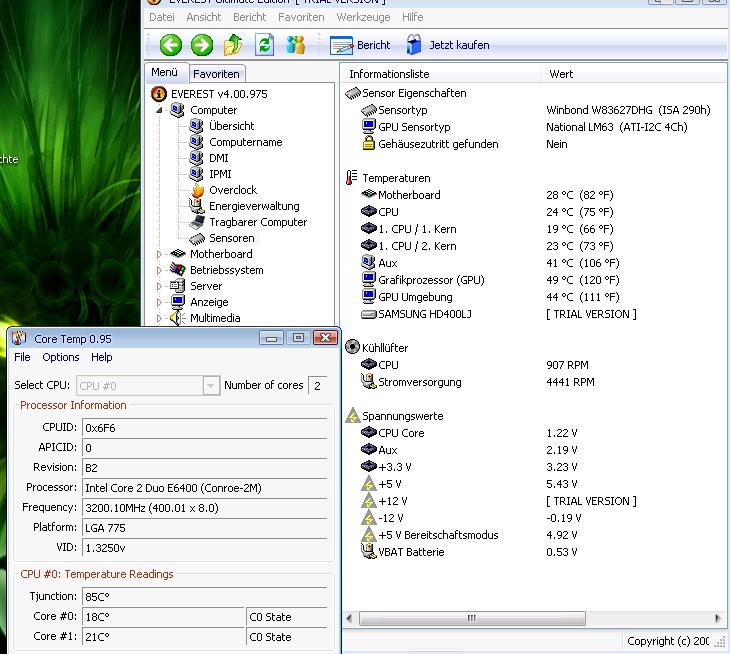
Task: Open the Ansicht menu
Action: click(x=204, y=17)
